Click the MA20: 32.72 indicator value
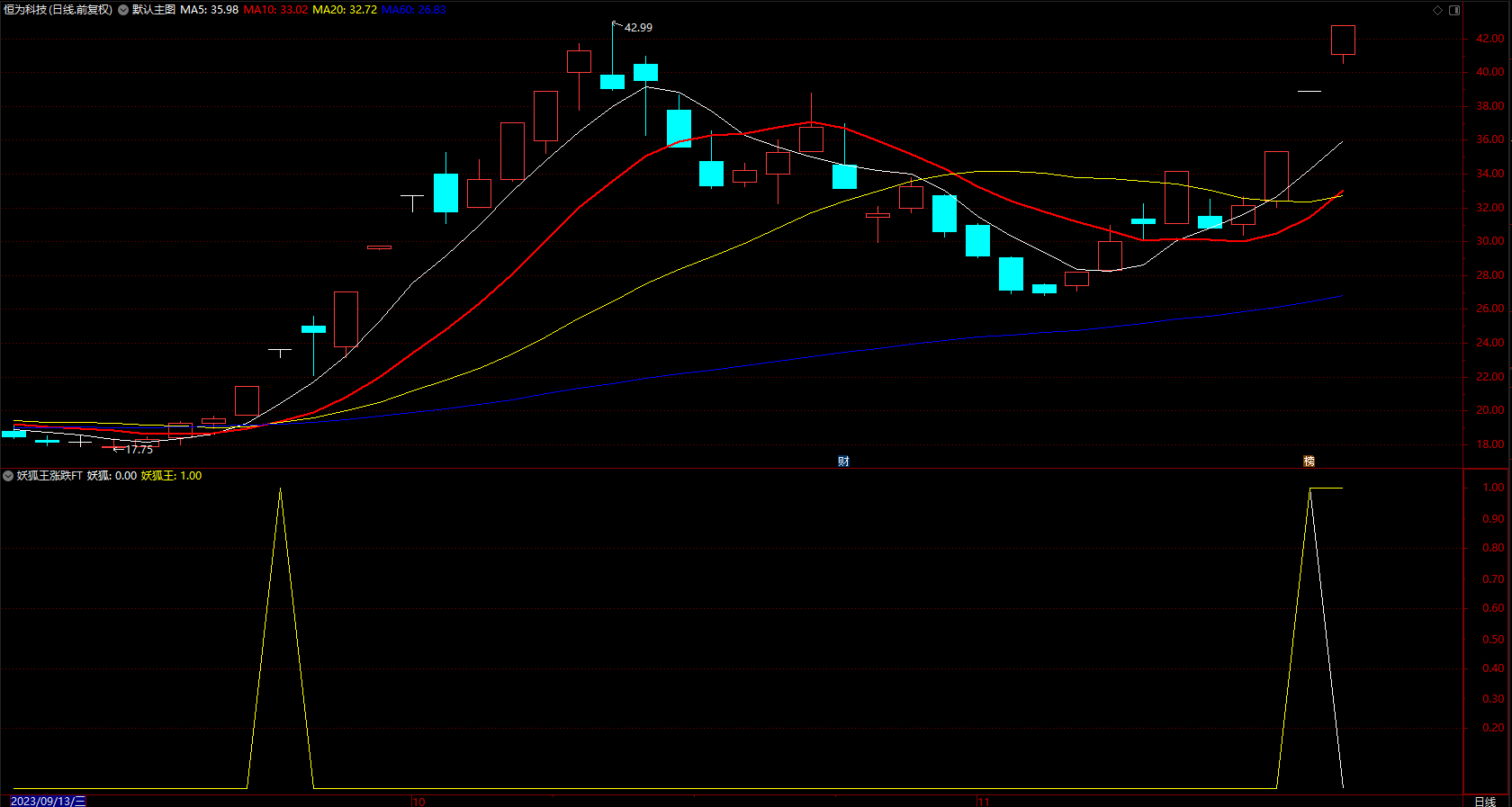The image size is (1512, 807). 345,10
